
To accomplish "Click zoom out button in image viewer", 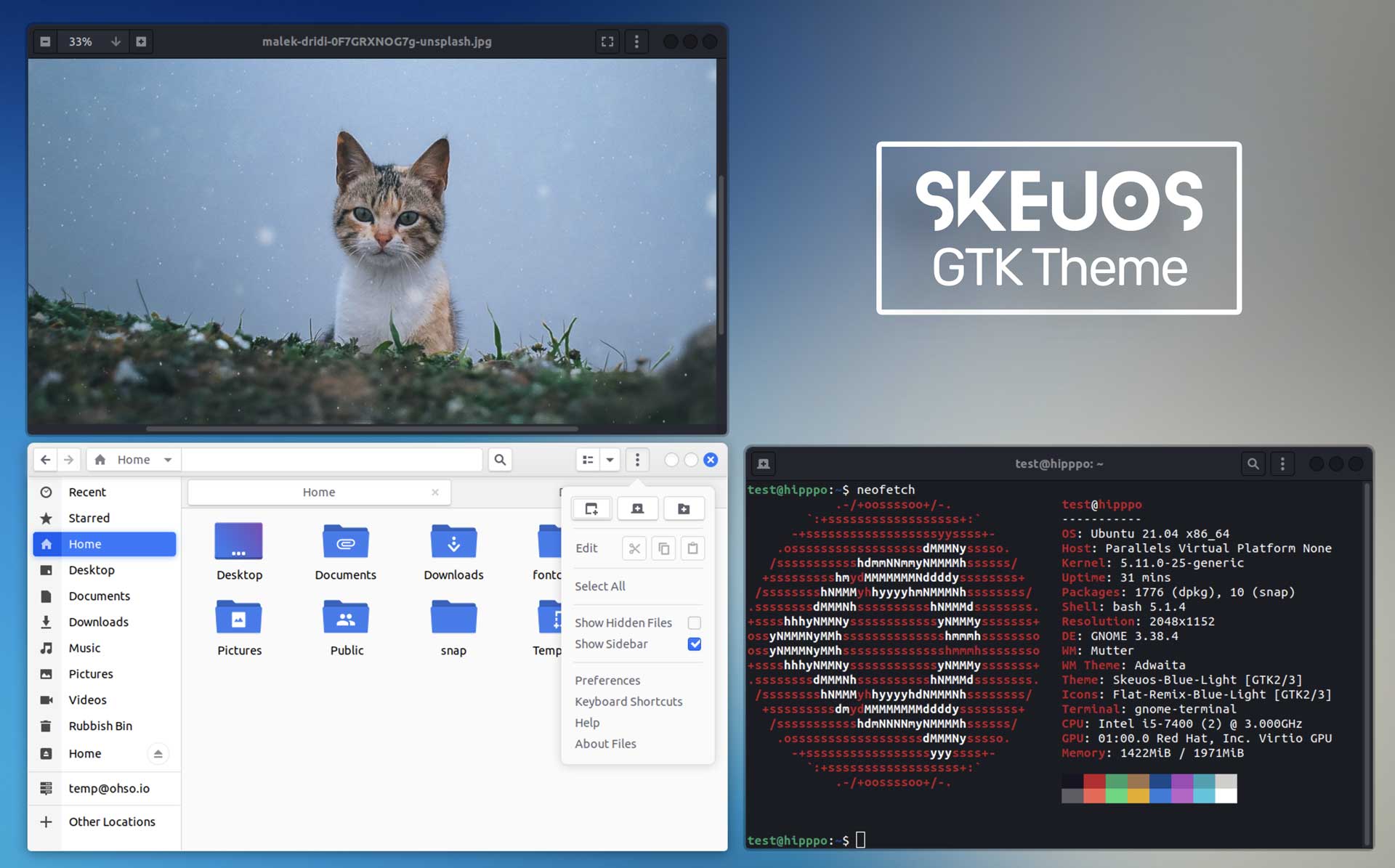I will coord(45,41).
